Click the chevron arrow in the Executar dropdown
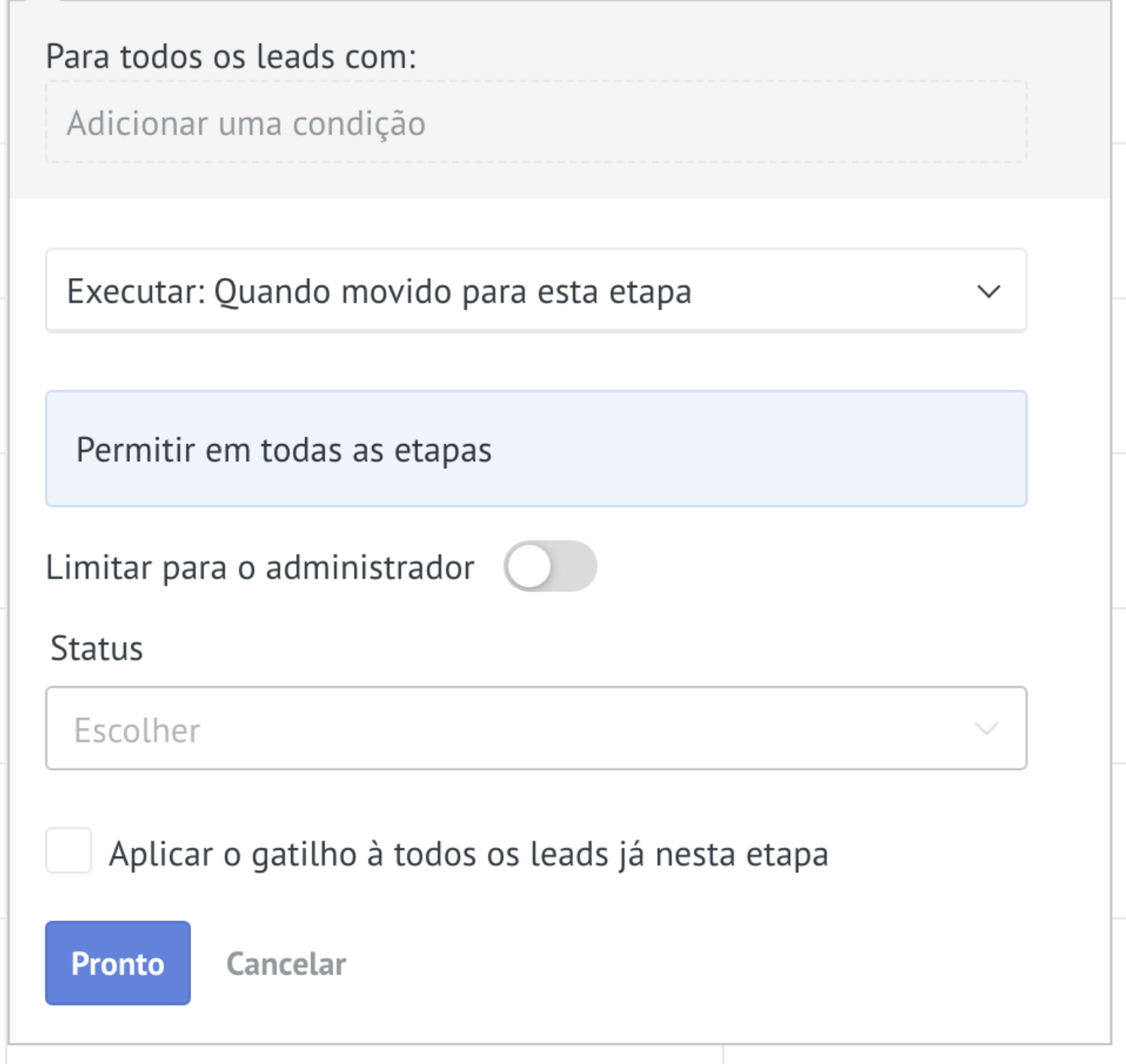 [988, 292]
